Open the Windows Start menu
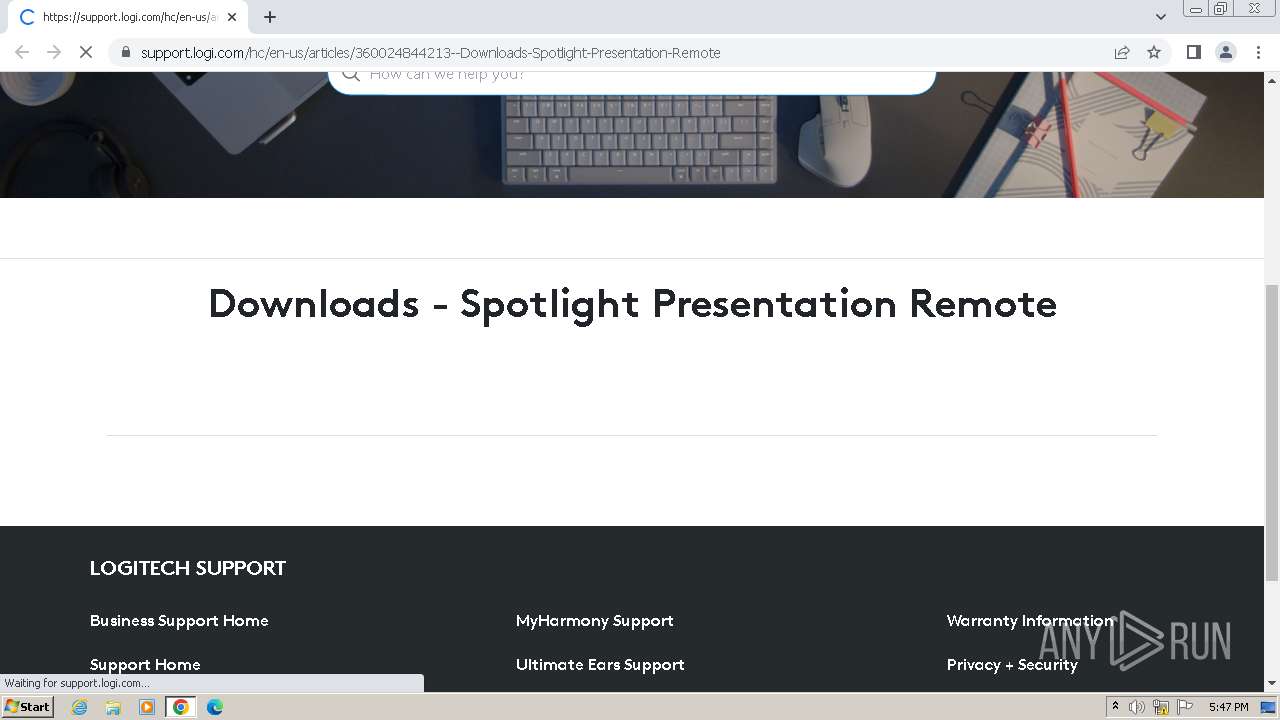Viewport: 1280px width, 720px height. click(x=28, y=706)
